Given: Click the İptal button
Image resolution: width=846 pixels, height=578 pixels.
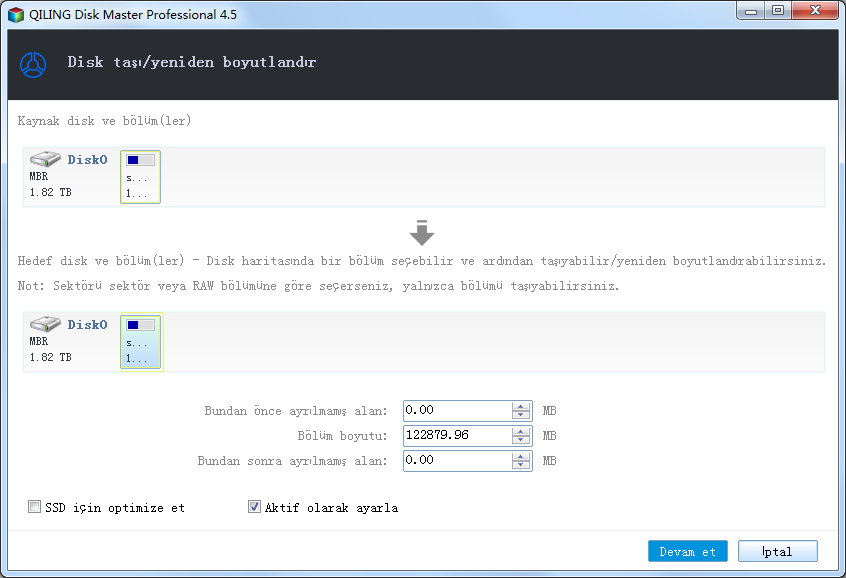Looking at the screenshot, I should click(x=777, y=551).
